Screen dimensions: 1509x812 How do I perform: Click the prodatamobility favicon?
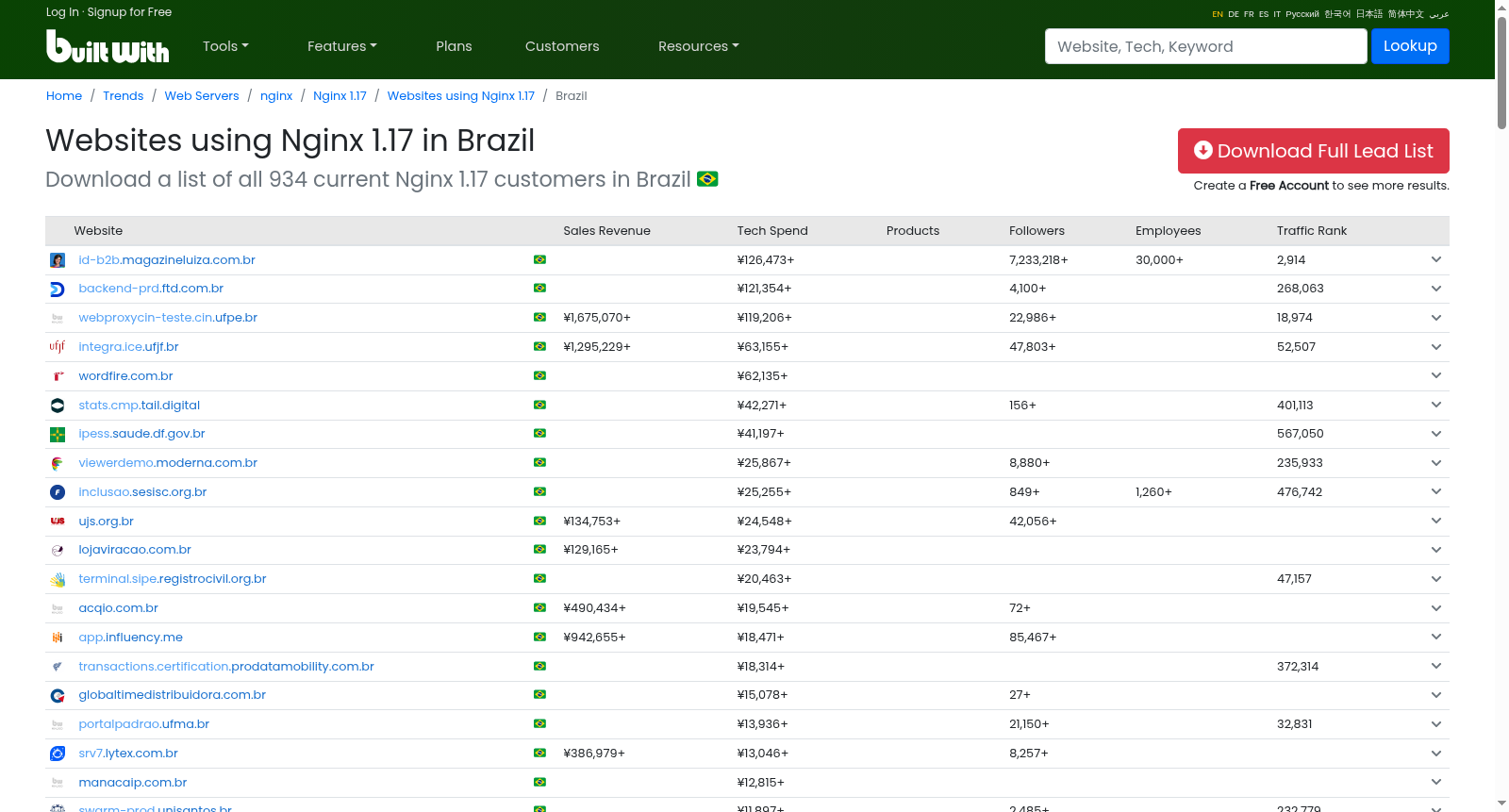pos(58,667)
